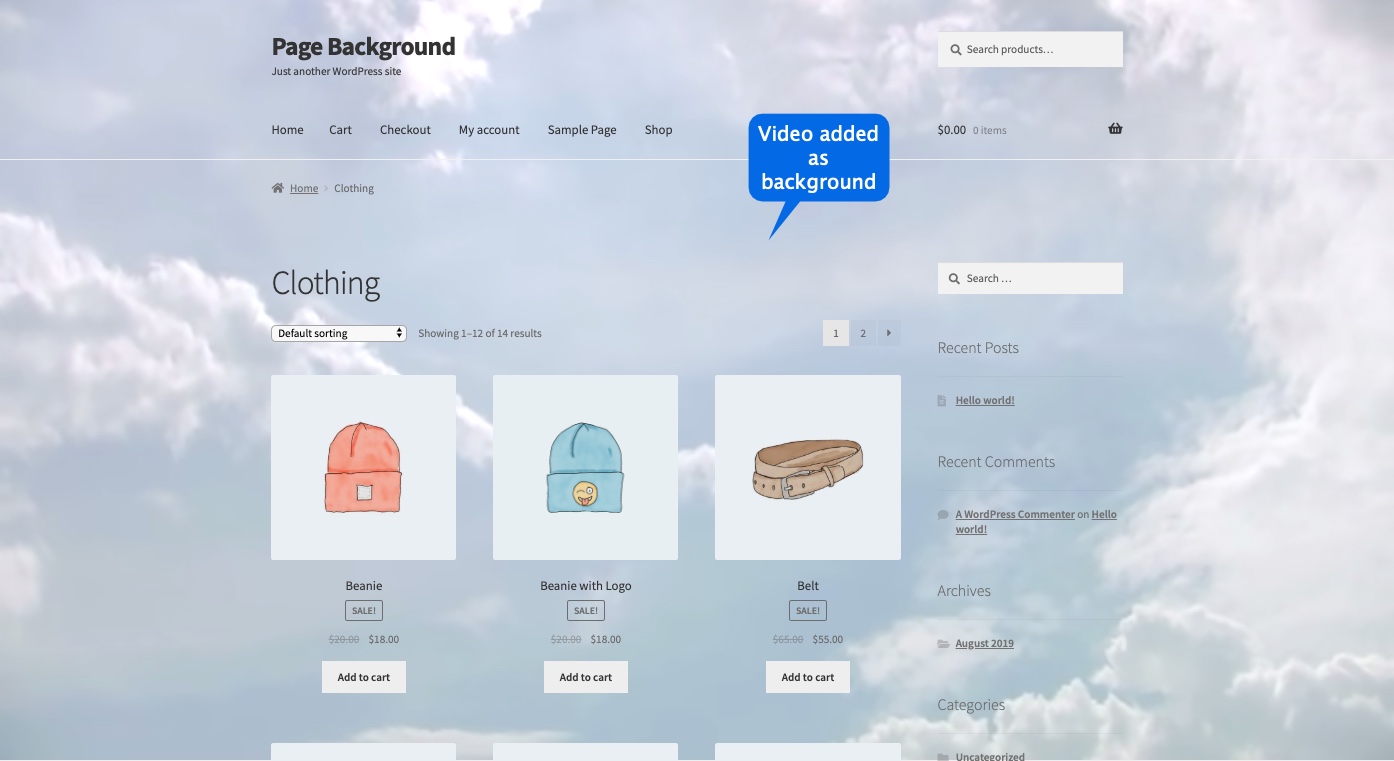Open the Hello world! post link
1394x761 pixels.
click(x=984, y=399)
